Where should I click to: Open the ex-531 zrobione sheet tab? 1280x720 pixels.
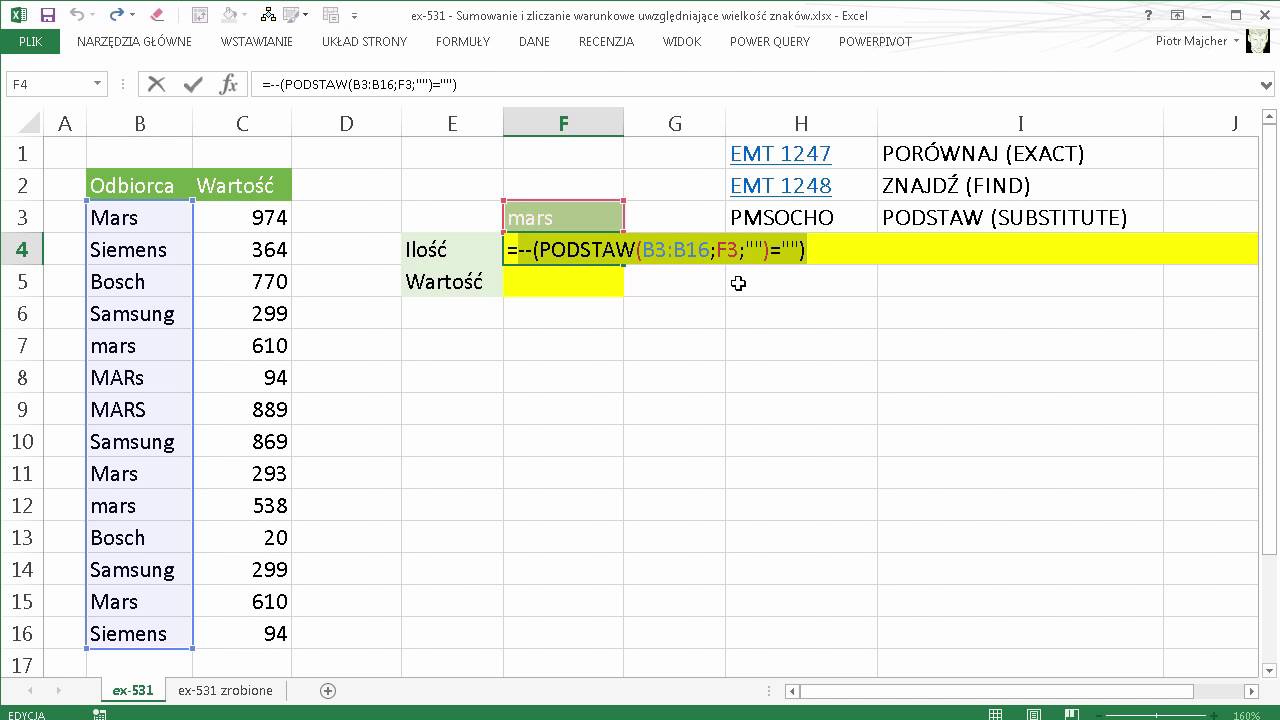tap(225, 690)
